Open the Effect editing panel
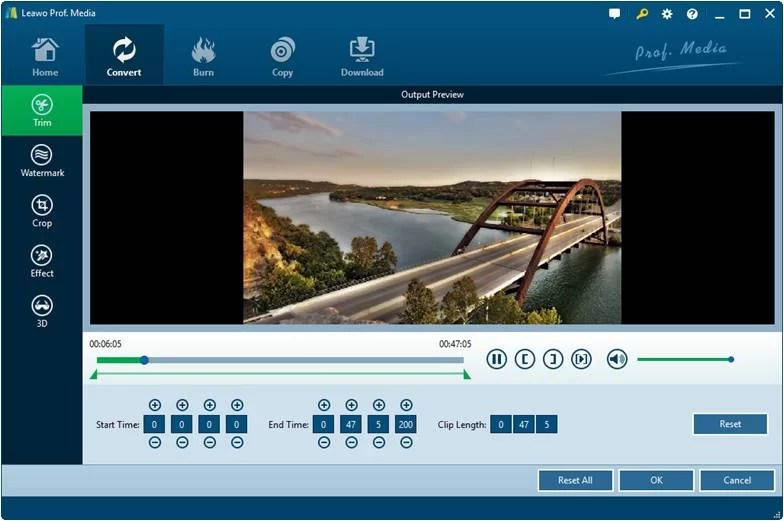 click(x=42, y=261)
